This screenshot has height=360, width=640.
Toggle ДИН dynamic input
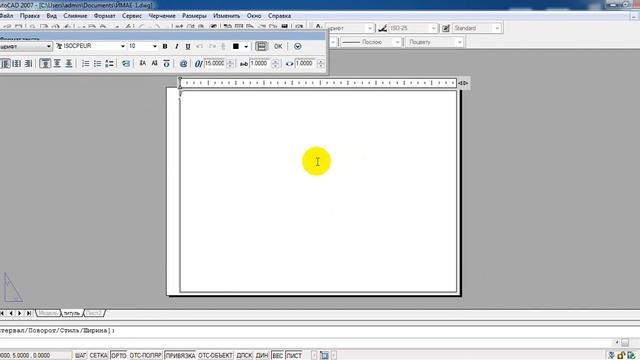click(262, 356)
